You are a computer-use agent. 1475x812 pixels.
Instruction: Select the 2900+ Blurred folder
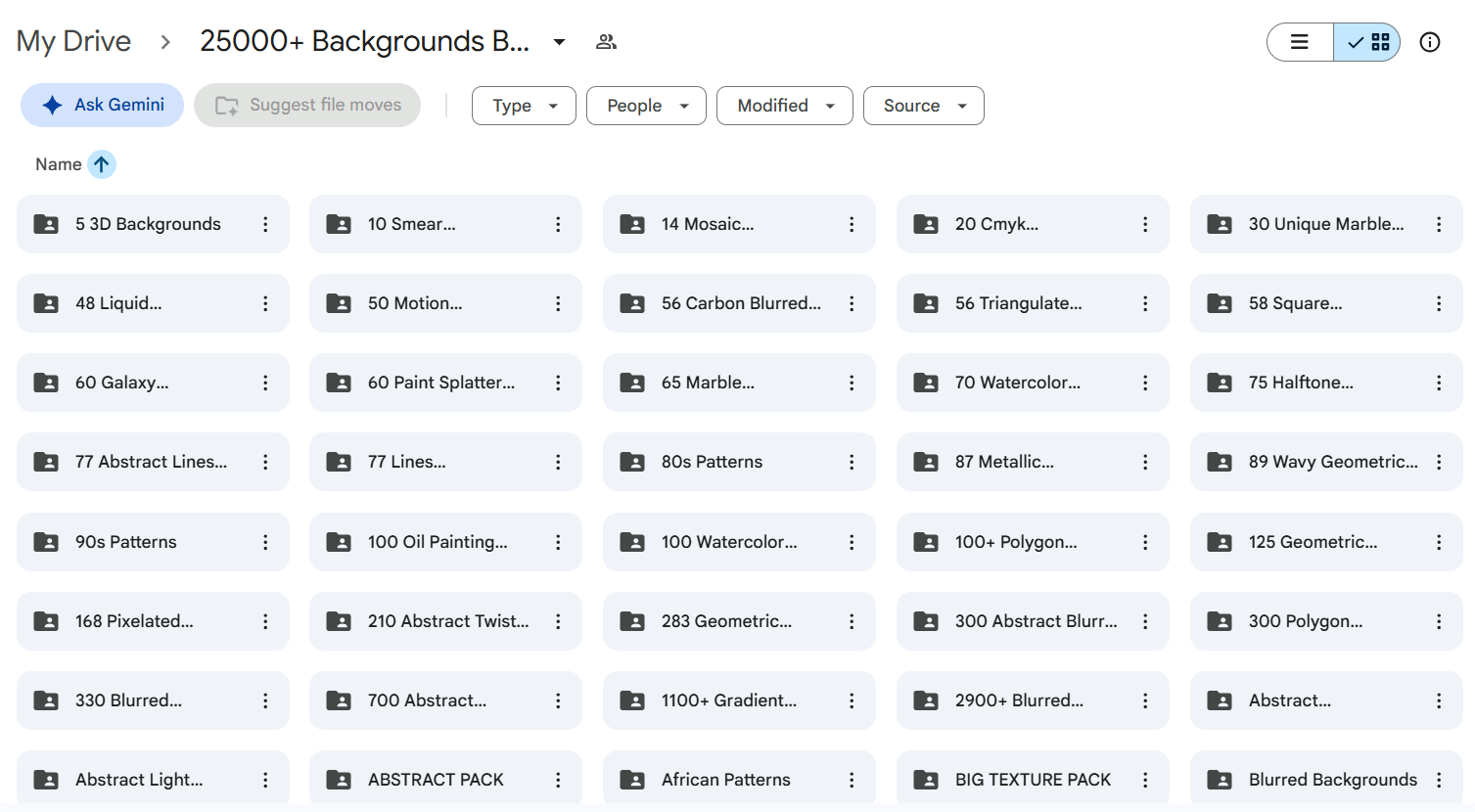1033,700
